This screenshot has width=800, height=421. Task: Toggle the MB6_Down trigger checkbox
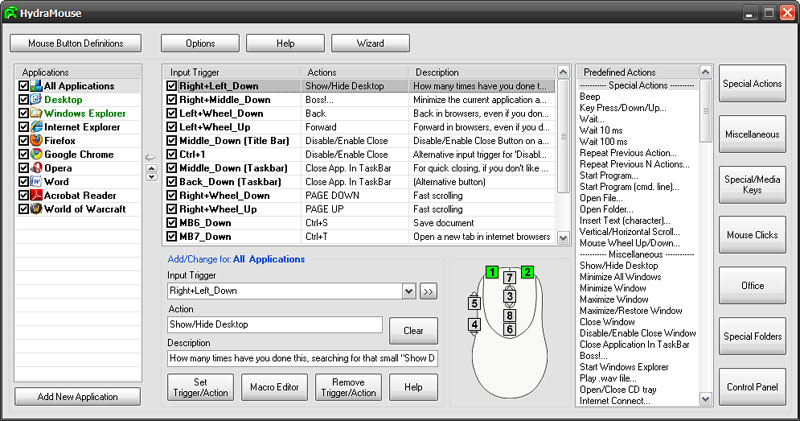tap(172, 223)
